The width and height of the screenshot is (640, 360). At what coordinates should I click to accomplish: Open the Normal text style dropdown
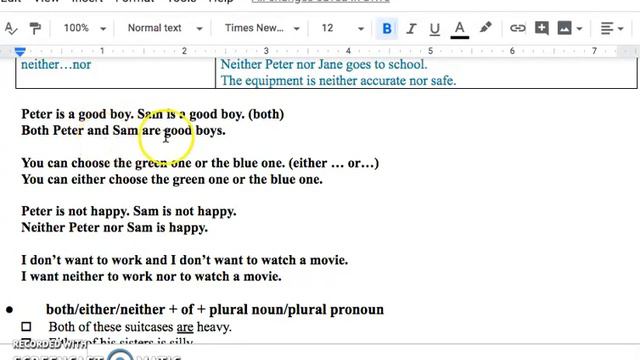(x=164, y=28)
